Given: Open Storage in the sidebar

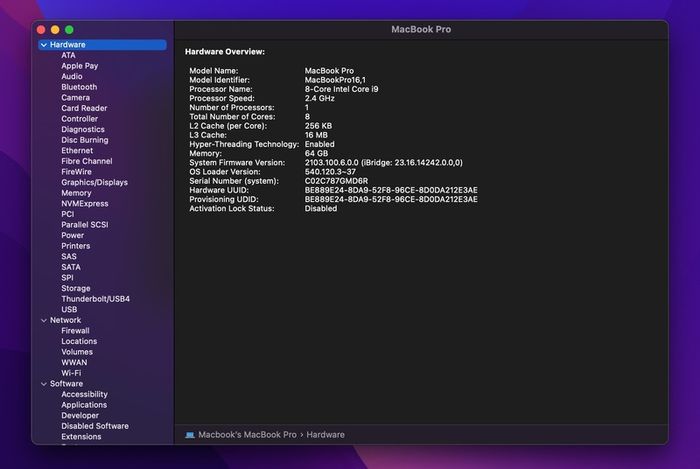Looking at the screenshot, I should (x=75, y=288).
